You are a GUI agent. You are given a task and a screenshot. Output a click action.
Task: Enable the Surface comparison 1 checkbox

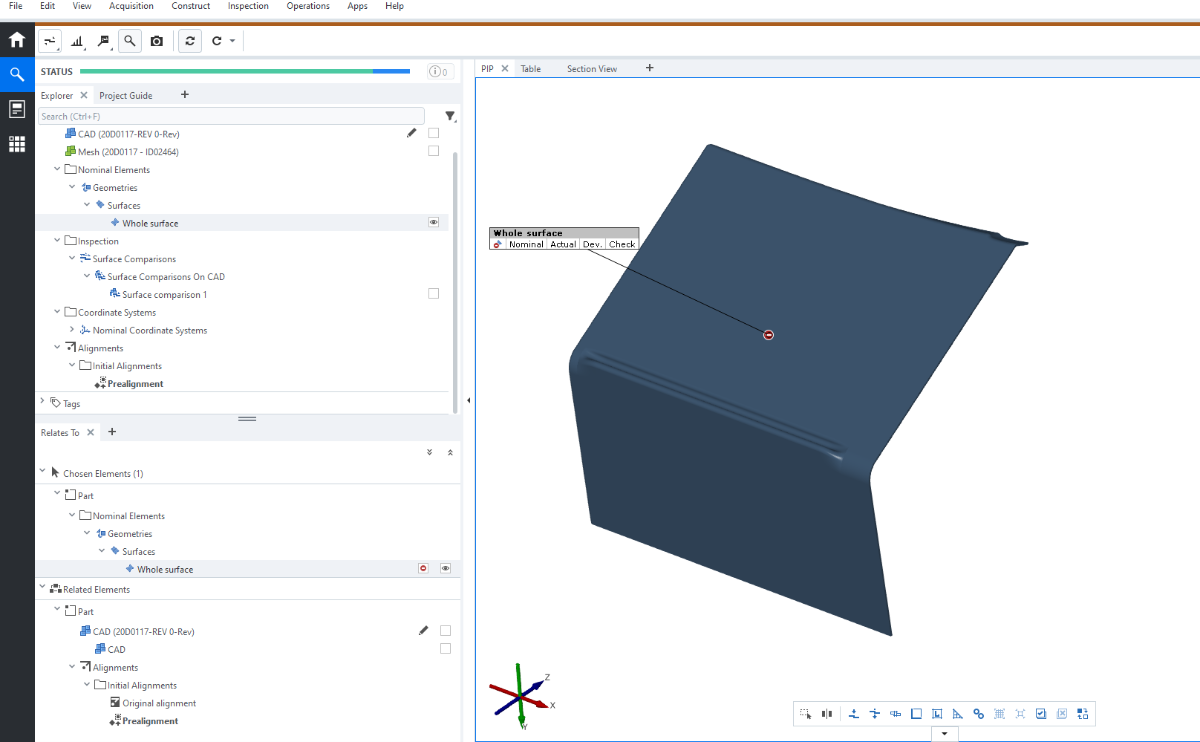(x=433, y=294)
